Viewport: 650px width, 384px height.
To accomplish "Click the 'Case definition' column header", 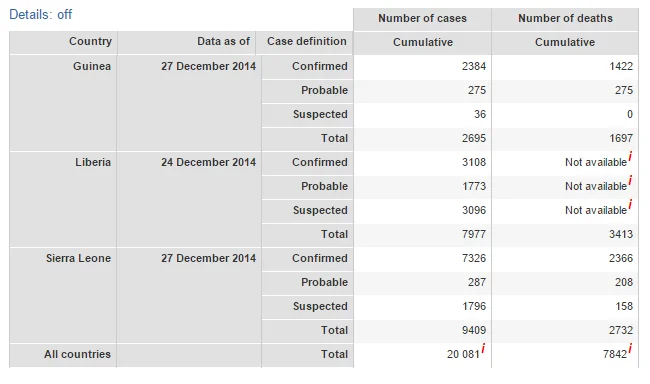I will [305, 42].
